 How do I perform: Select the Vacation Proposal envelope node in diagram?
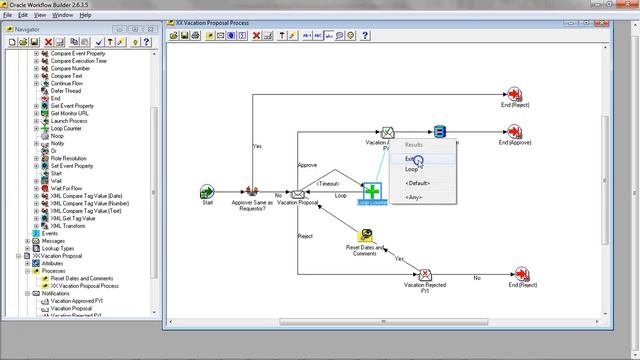[x=297, y=195]
